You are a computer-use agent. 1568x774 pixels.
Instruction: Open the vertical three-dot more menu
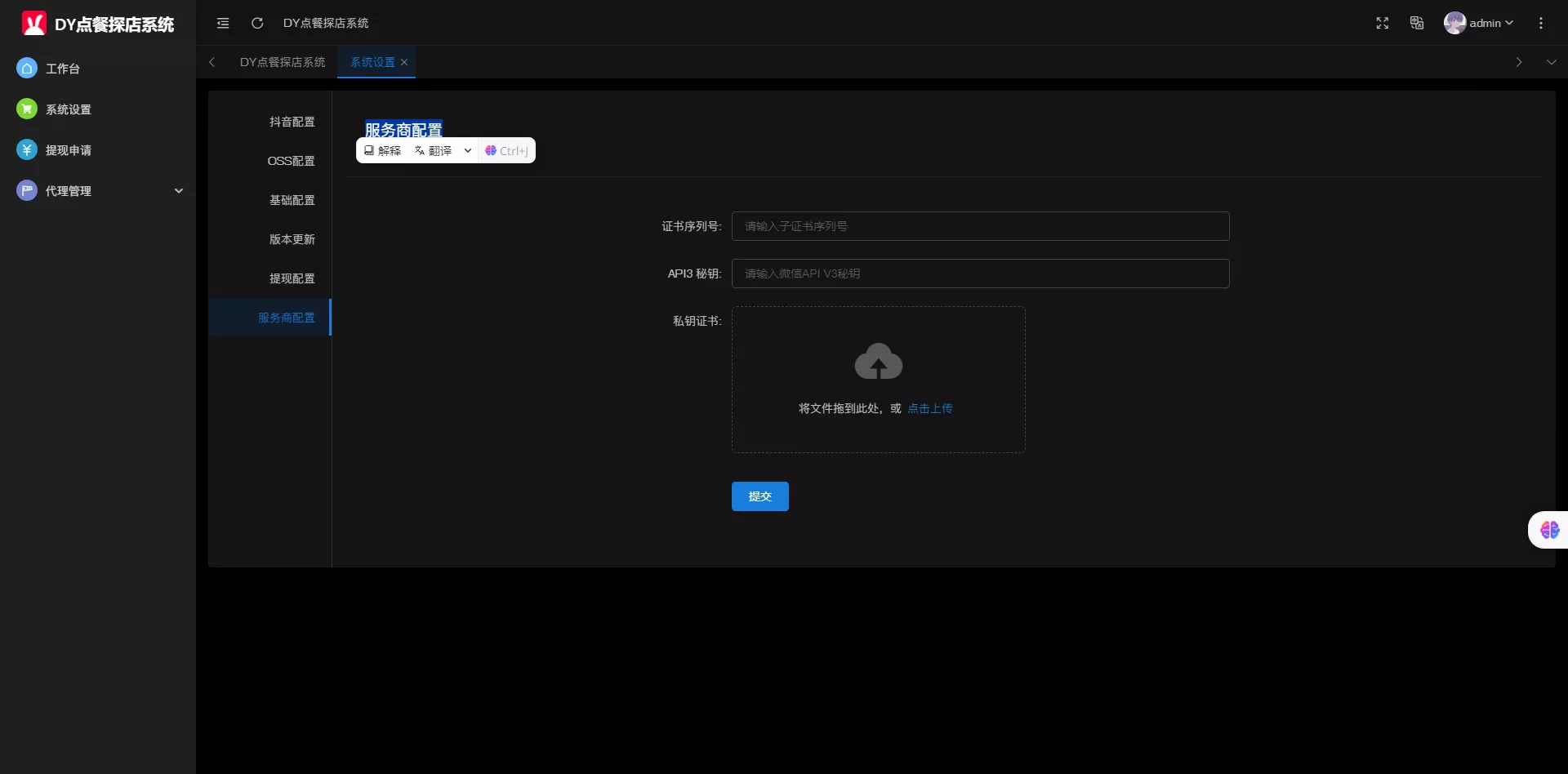pyautogui.click(x=1540, y=23)
